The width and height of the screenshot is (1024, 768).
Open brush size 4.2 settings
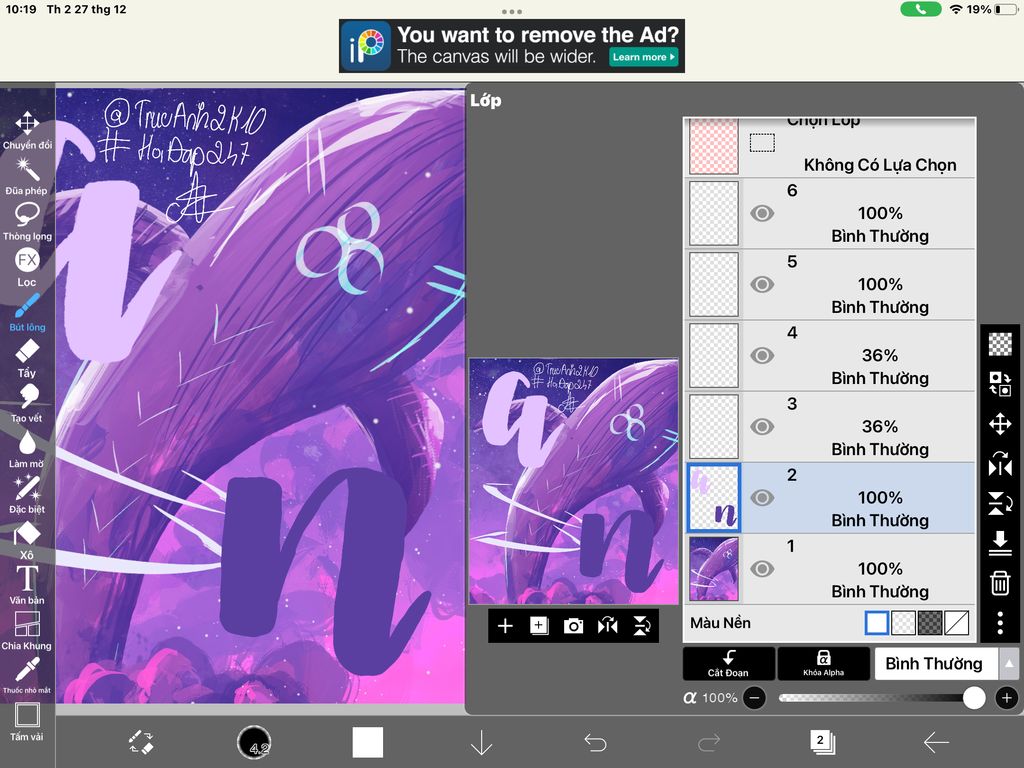(x=253, y=743)
